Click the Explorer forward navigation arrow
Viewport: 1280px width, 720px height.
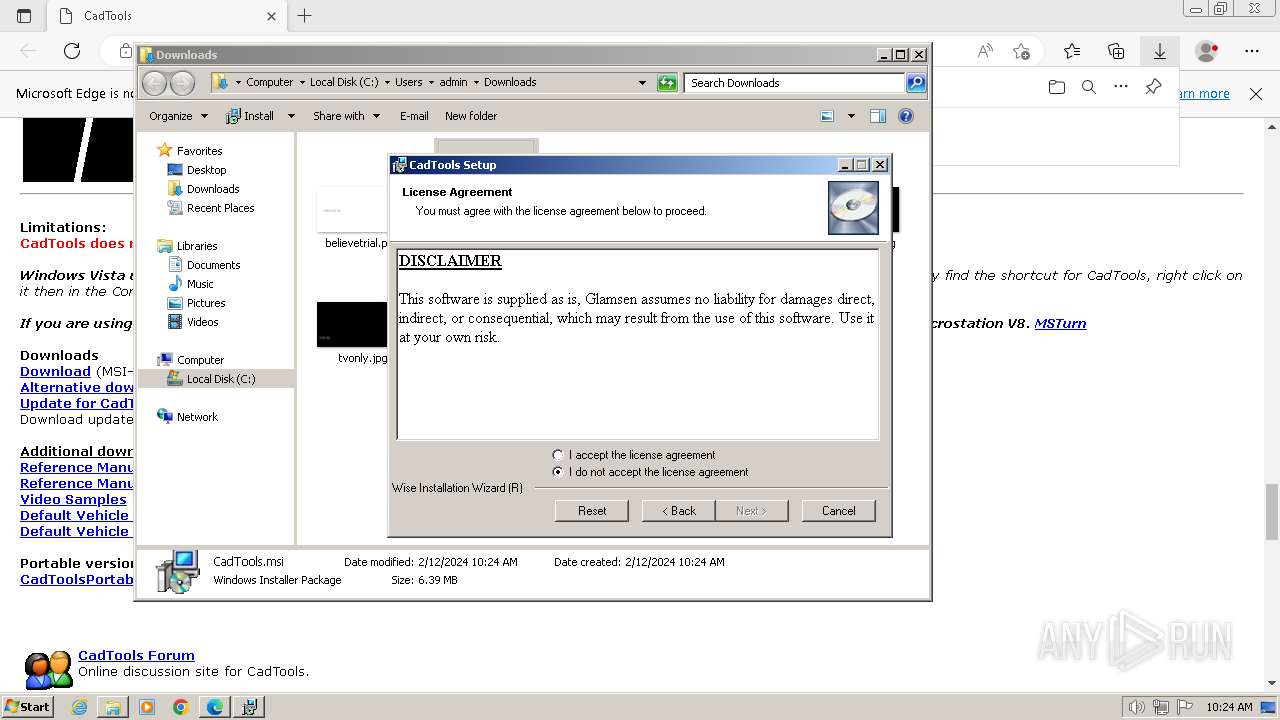(182, 83)
